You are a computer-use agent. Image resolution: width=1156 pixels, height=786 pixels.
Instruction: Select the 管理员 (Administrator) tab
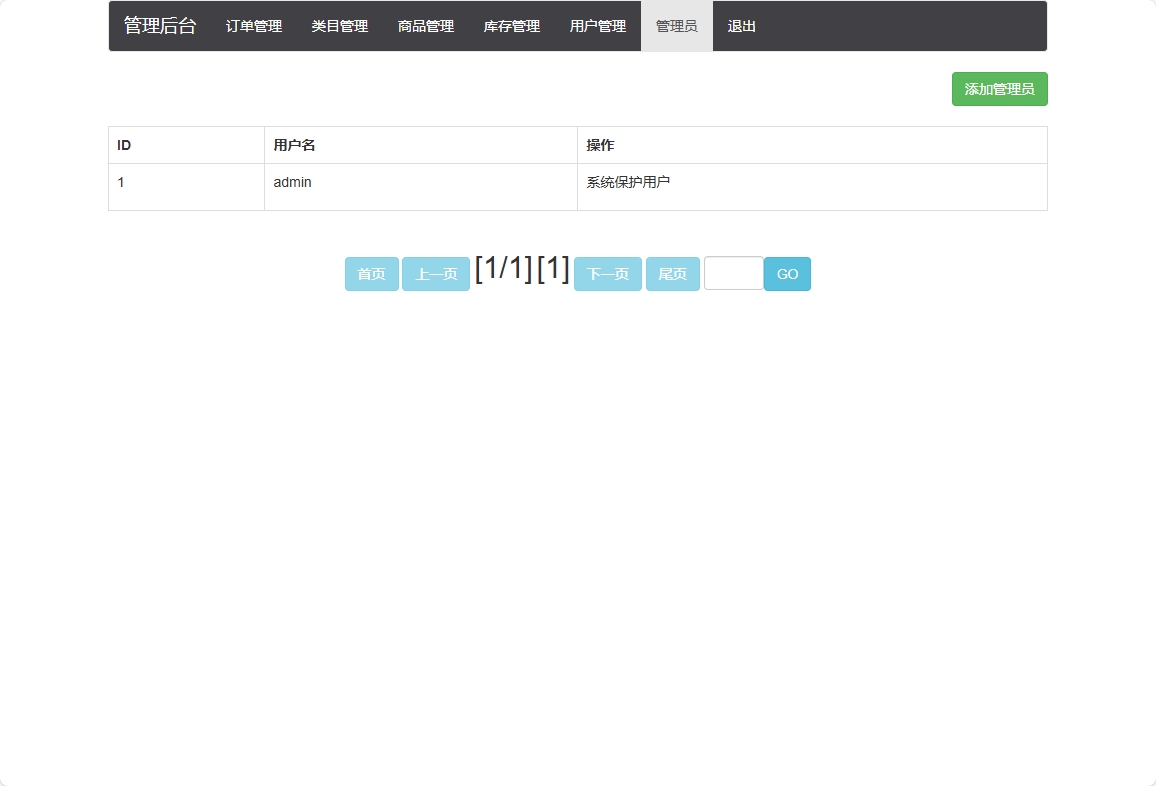(x=676, y=26)
